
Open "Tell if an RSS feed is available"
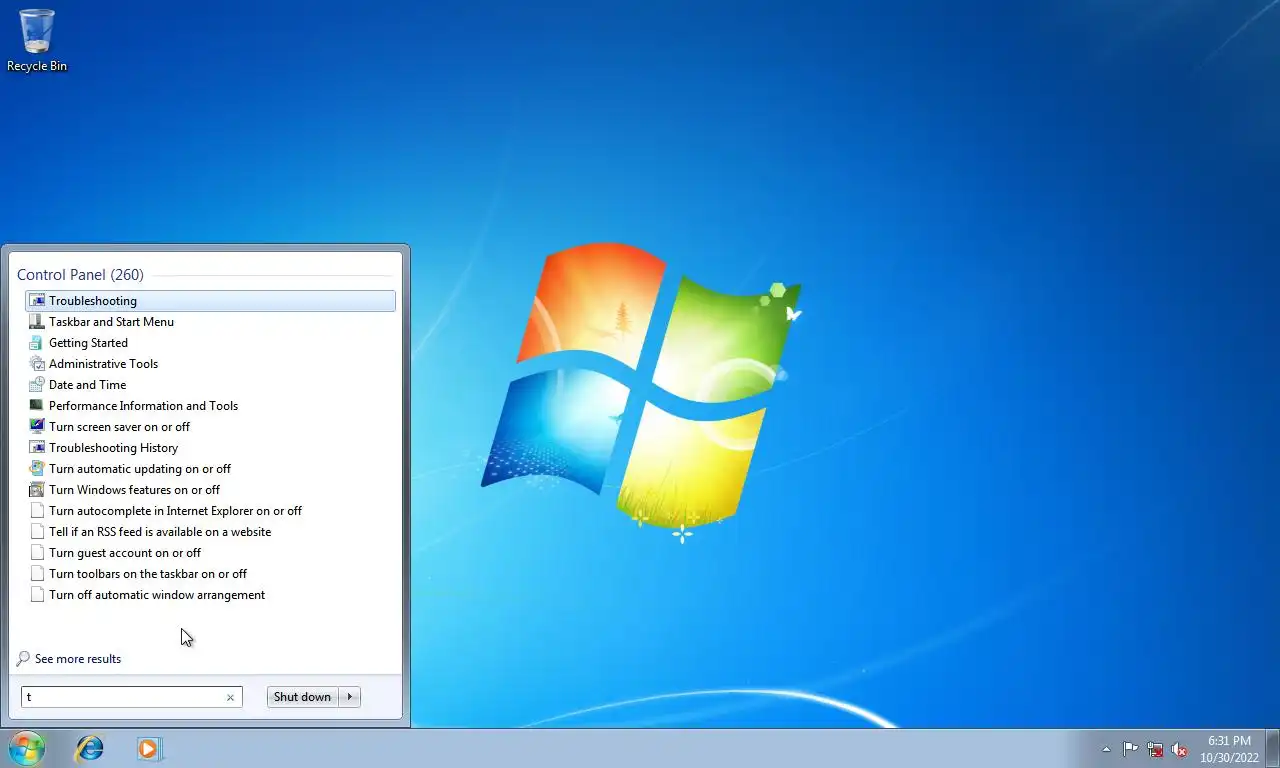(210, 532)
